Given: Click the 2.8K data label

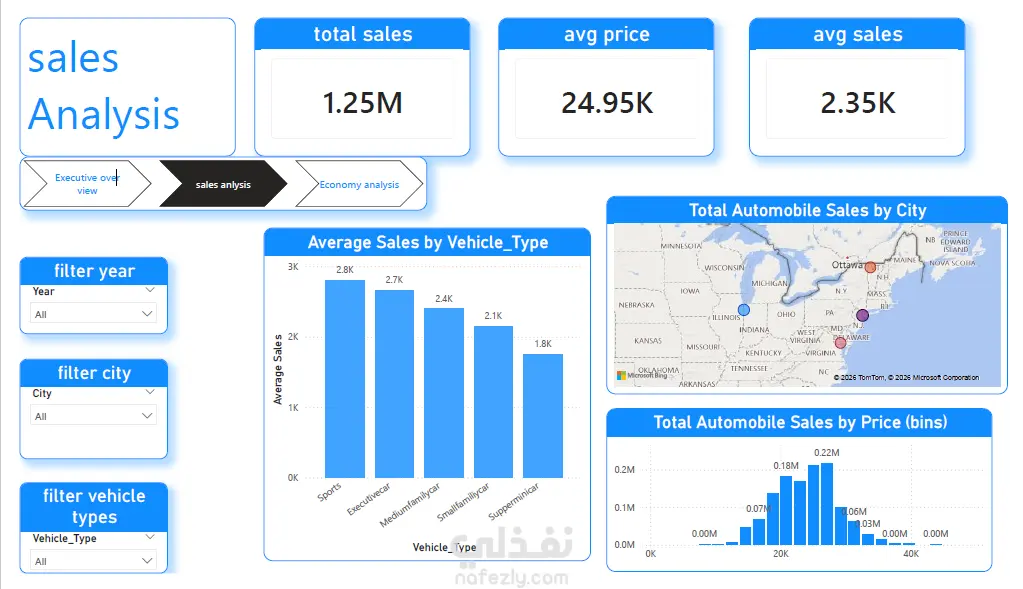Looking at the screenshot, I should click(344, 269).
